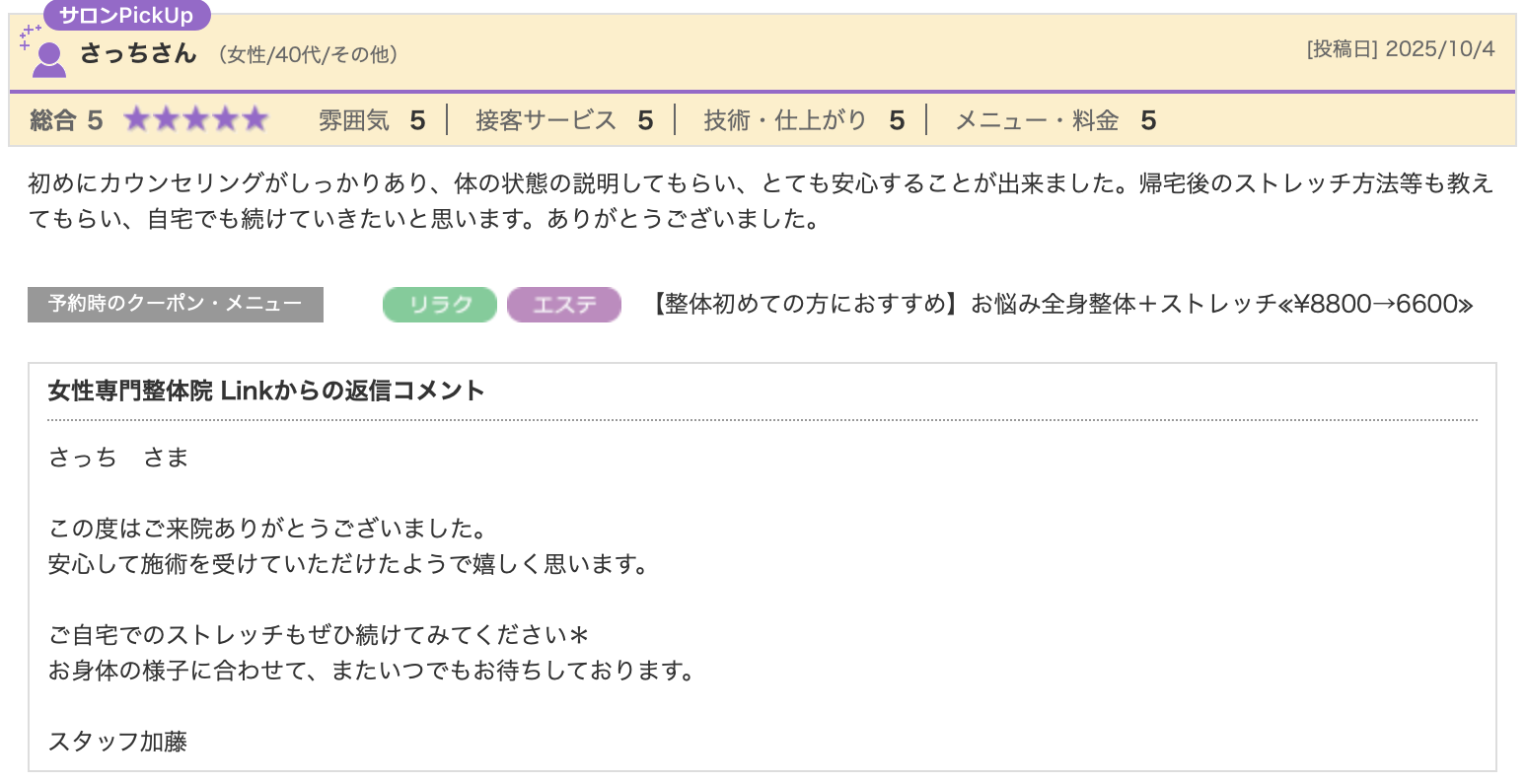
Task: Click the 技術・仕上がり score
Action: (803, 120)
